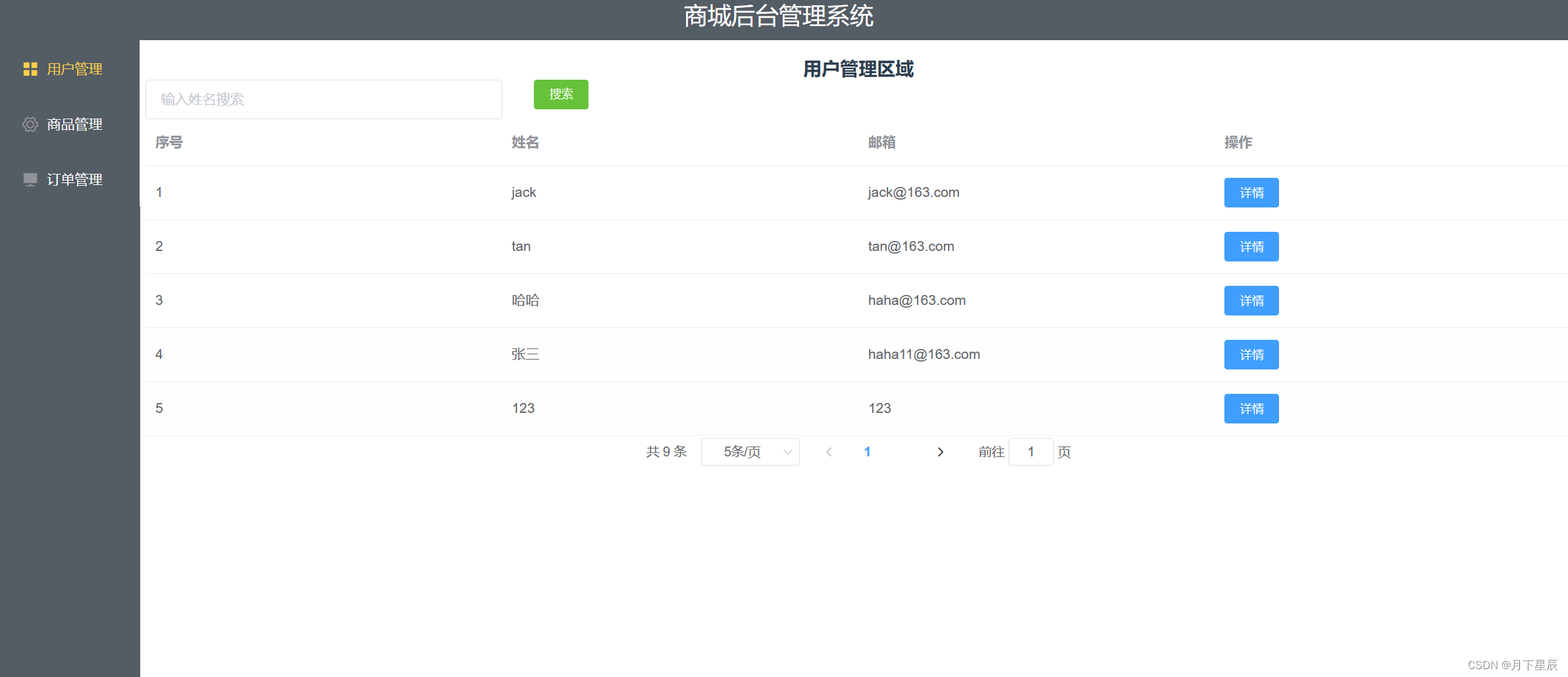Open the 订单管理 section
Screen dimensions: 1568x677
pyautogui.click(x=74, y=178)
